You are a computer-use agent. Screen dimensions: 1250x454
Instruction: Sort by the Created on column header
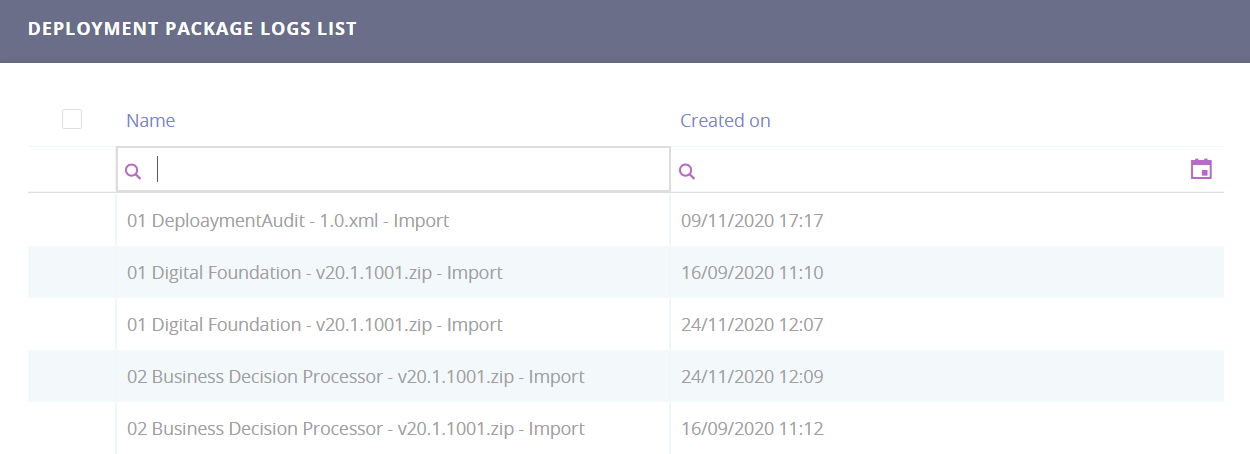click(725, 121)
